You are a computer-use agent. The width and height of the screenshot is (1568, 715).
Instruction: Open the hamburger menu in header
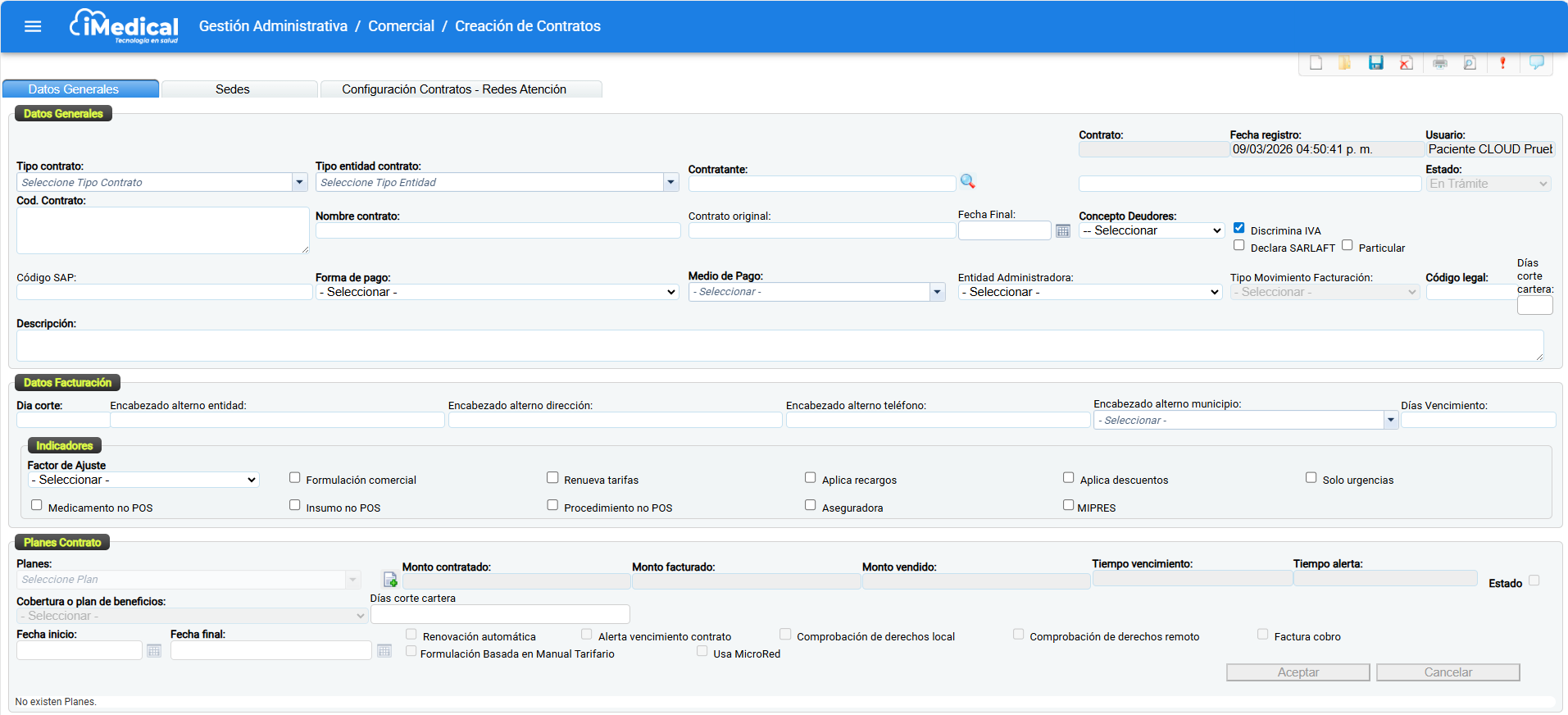(x=33, y=26)
